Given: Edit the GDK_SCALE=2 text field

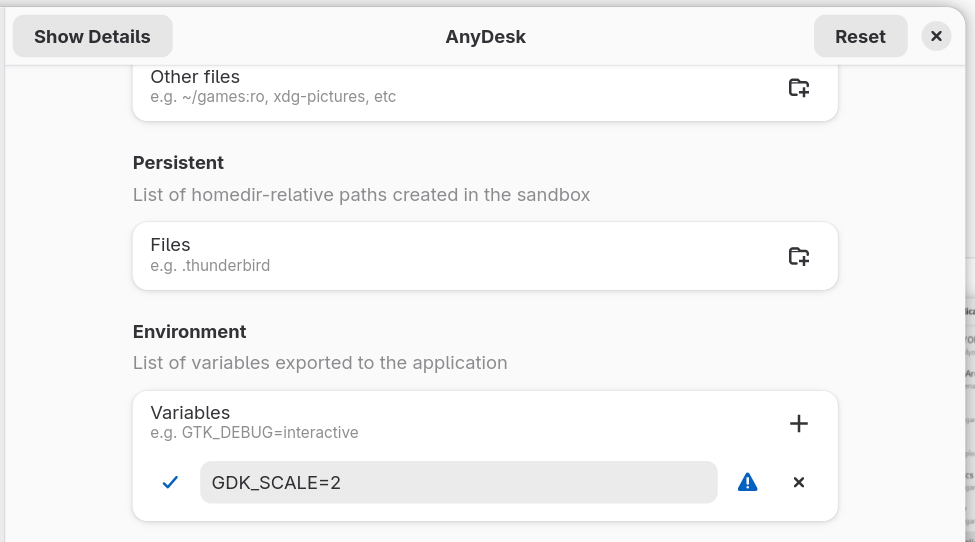Looking at the screenshot, I should 458,482.
